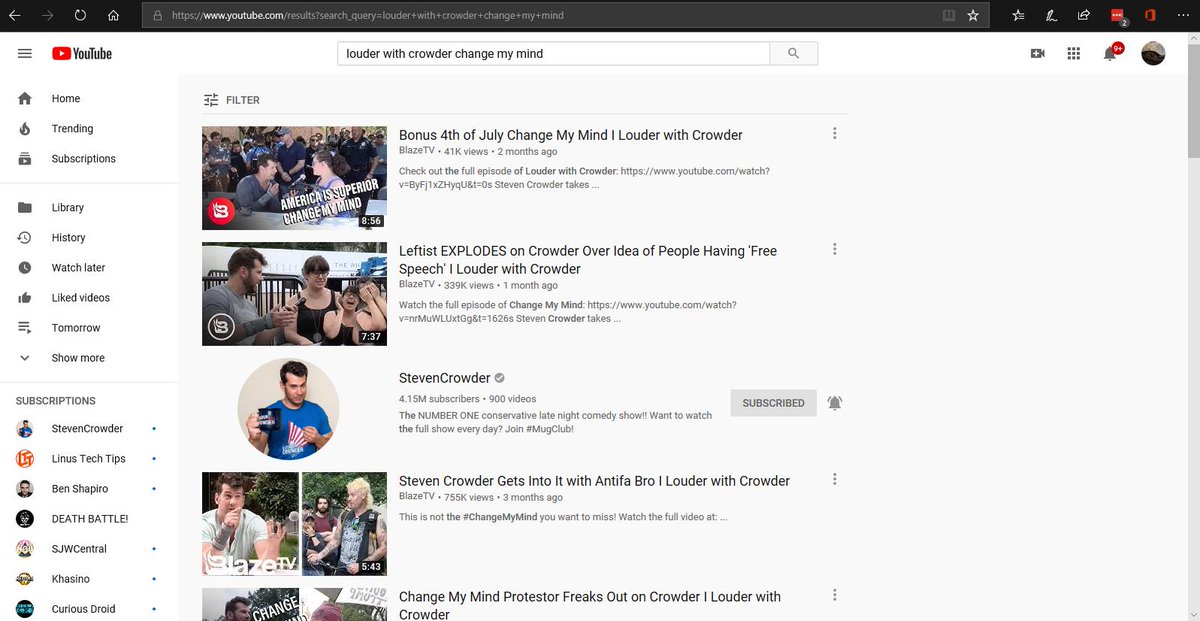Open the search results FILTER panel
The width and height of the screenshot is (1200, 621).
click(x=231, y=100)
